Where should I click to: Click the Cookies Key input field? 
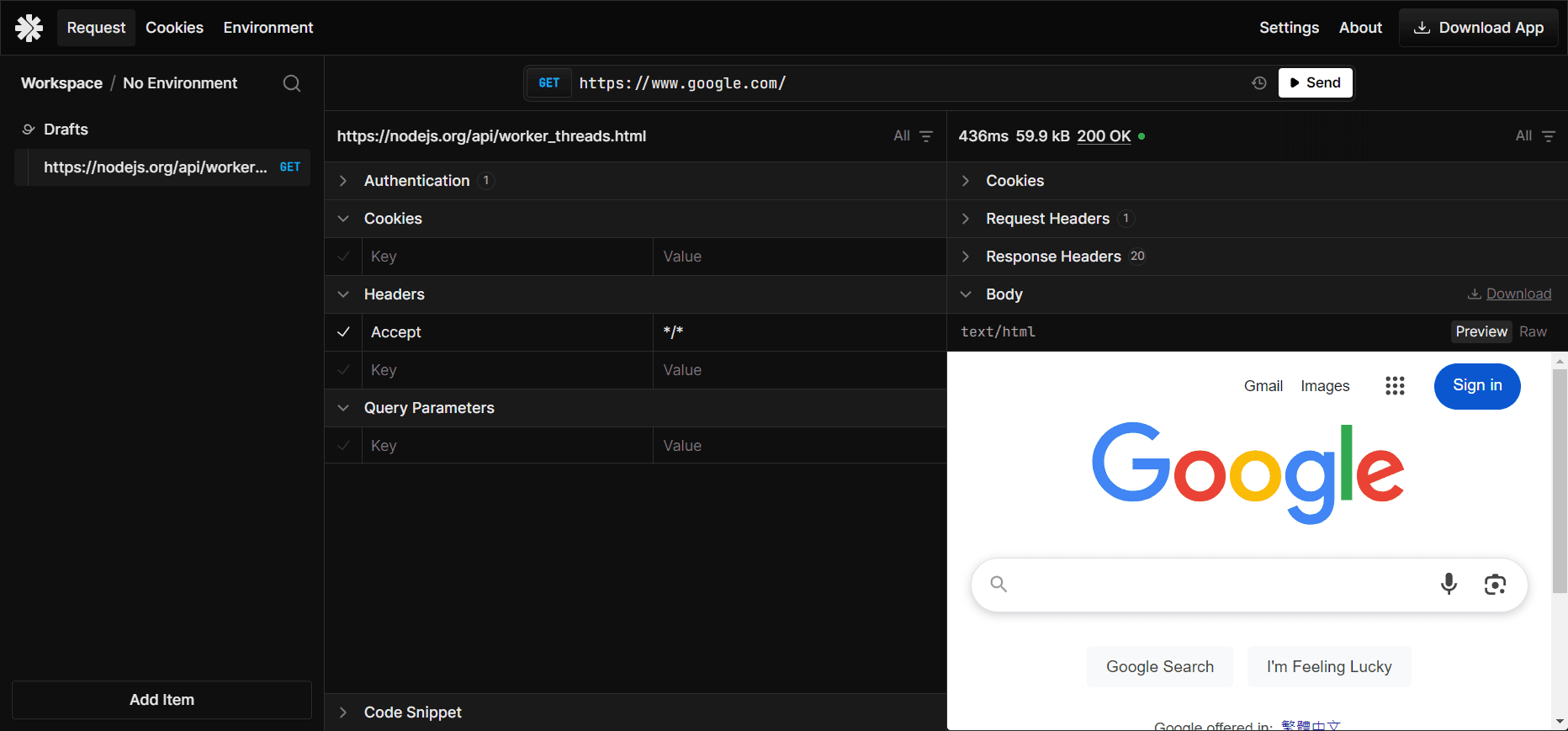507,257
